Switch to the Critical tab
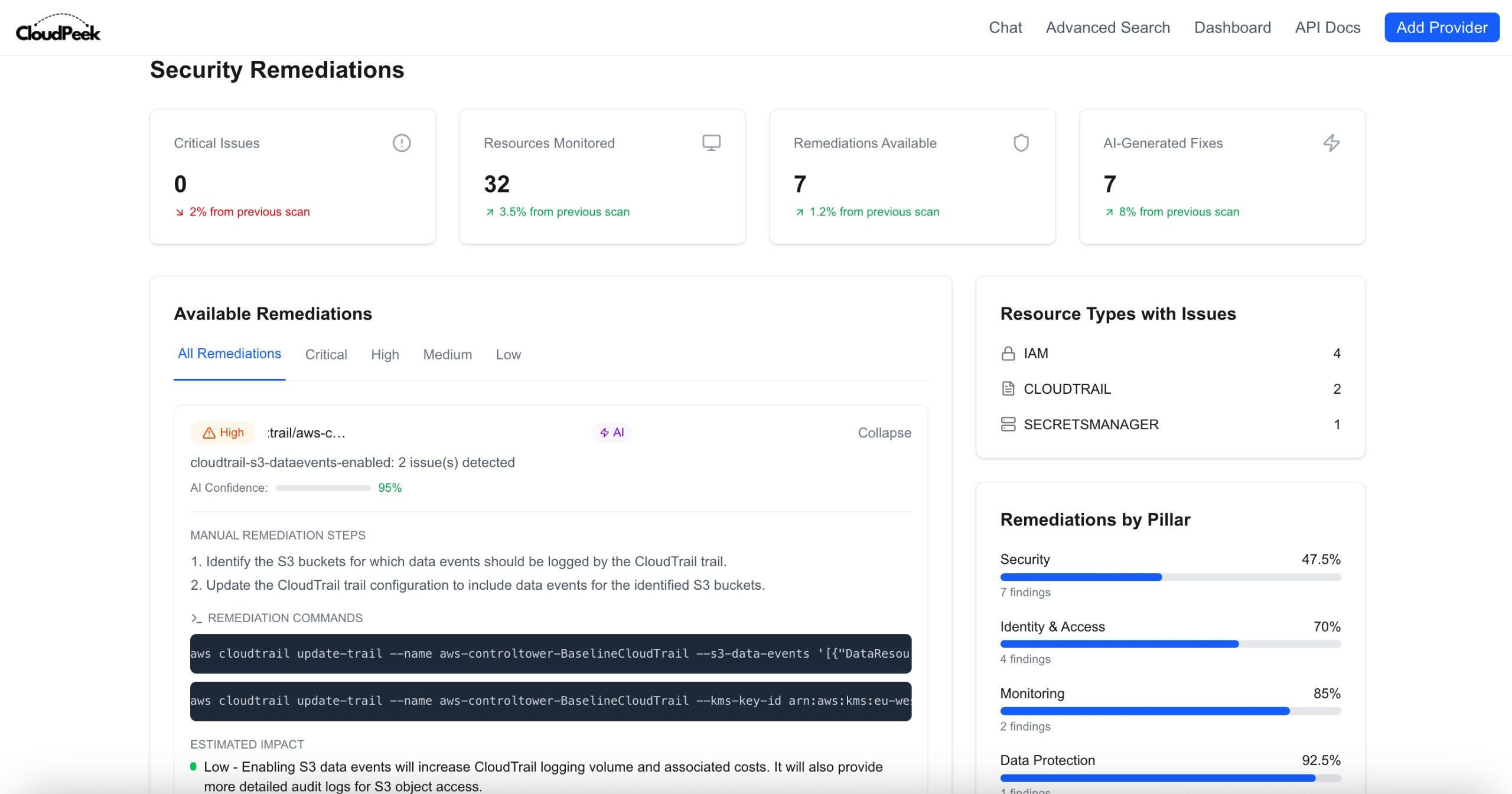This screenshot has width=1512, height=794. [326, 354]
